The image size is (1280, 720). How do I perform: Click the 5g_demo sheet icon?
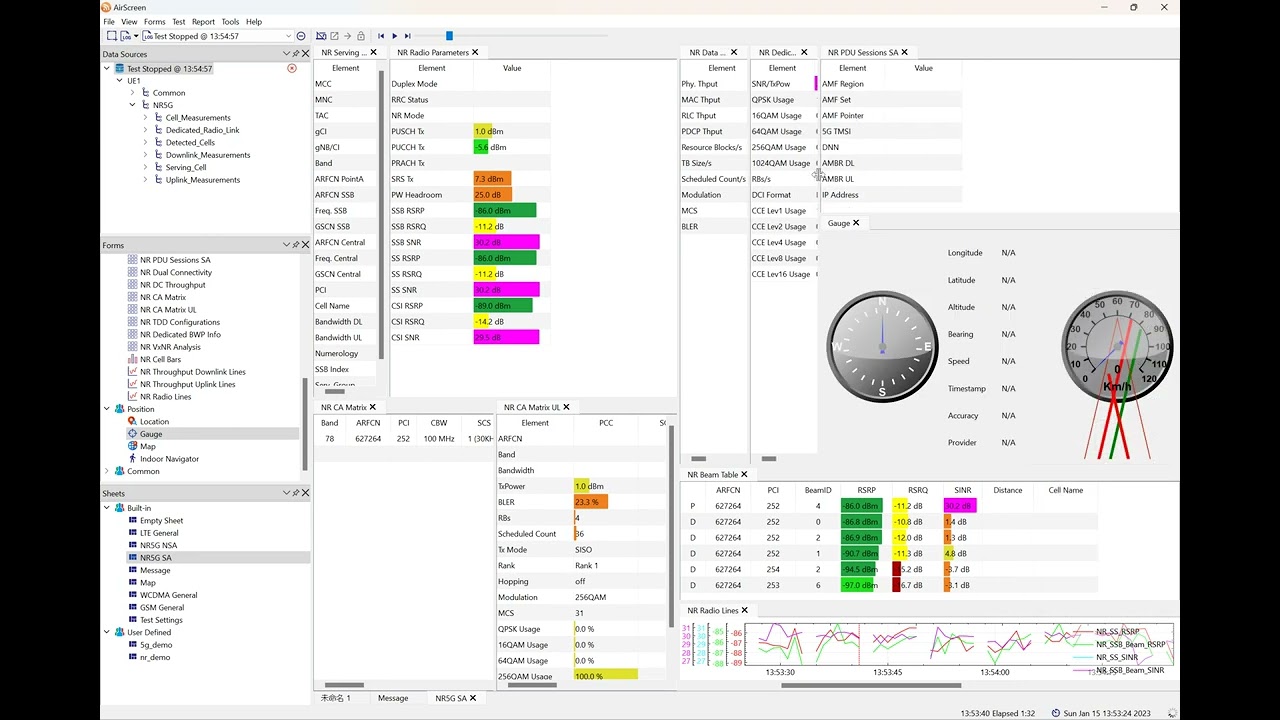(x=132, y=645)
